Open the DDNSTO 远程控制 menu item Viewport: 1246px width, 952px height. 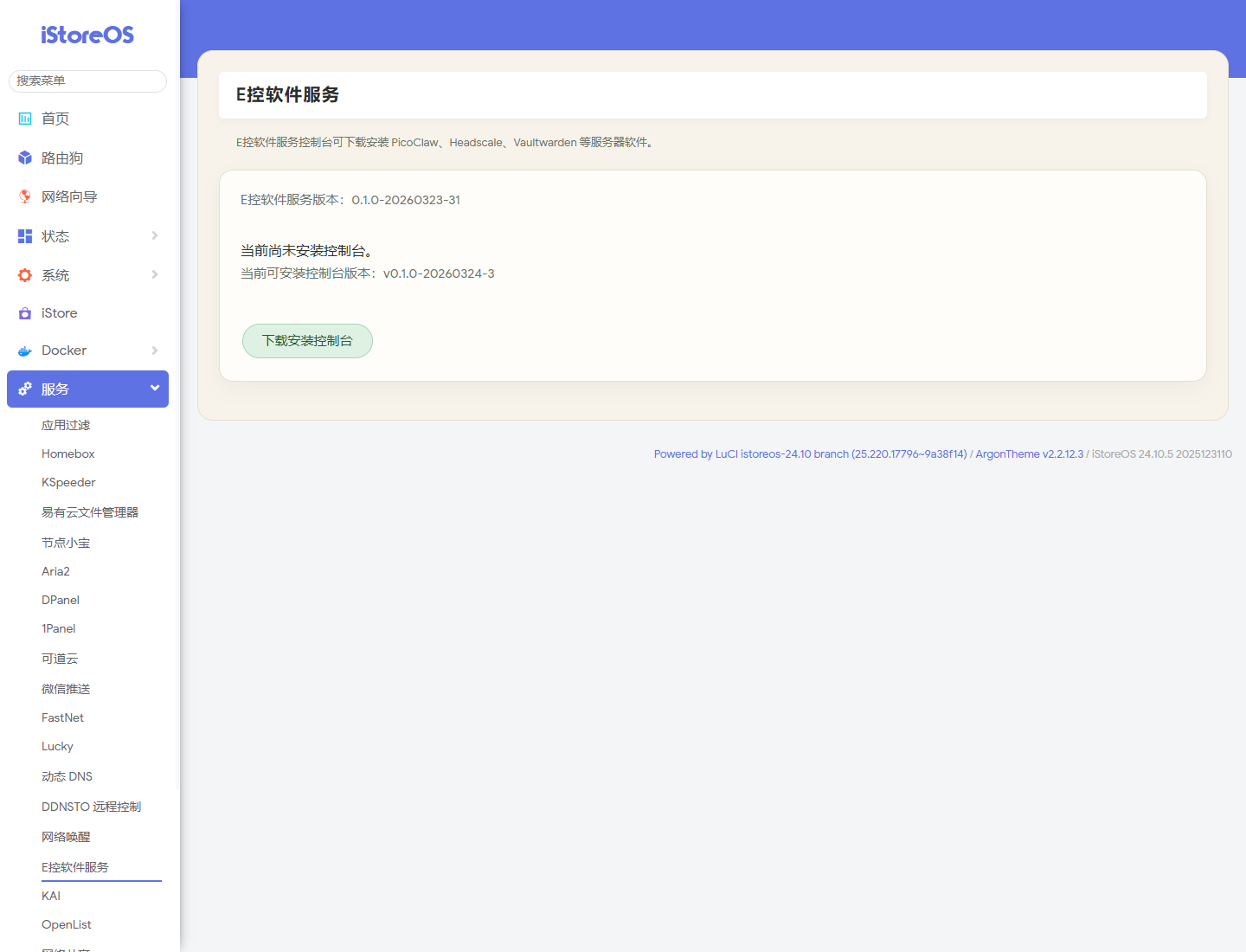point(91,807)
